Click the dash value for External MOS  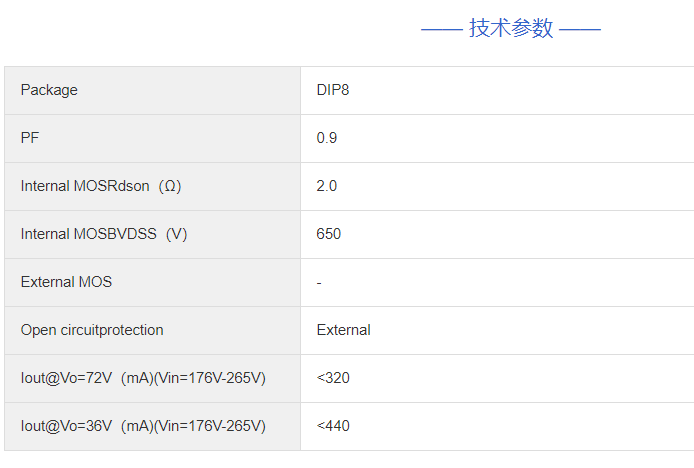click(319, 282)
